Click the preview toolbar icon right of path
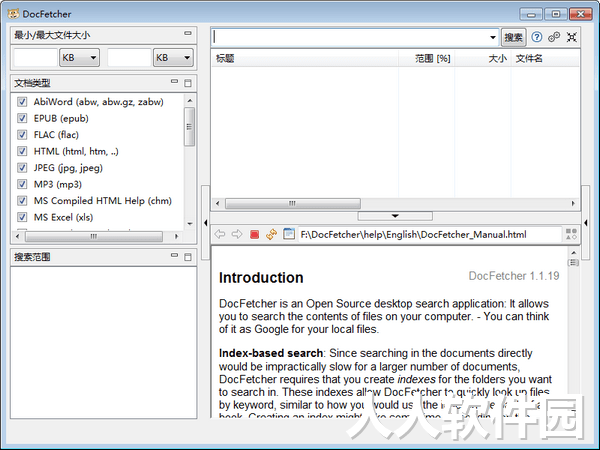The height and width of the screenshot is (450, 600). click(571, 234)
